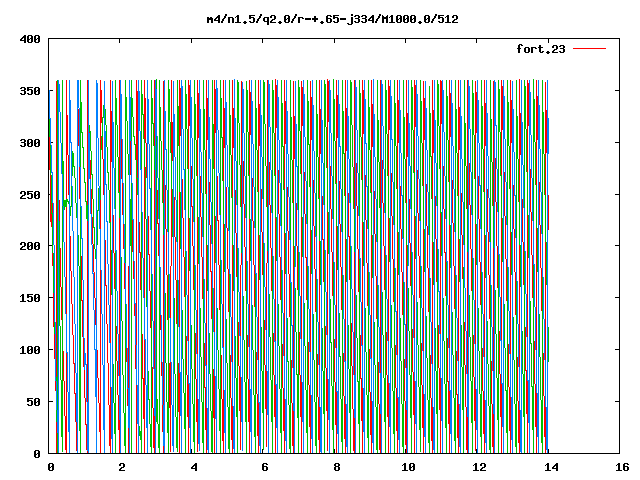Click the y-axis label 400

tap(30, 39)
